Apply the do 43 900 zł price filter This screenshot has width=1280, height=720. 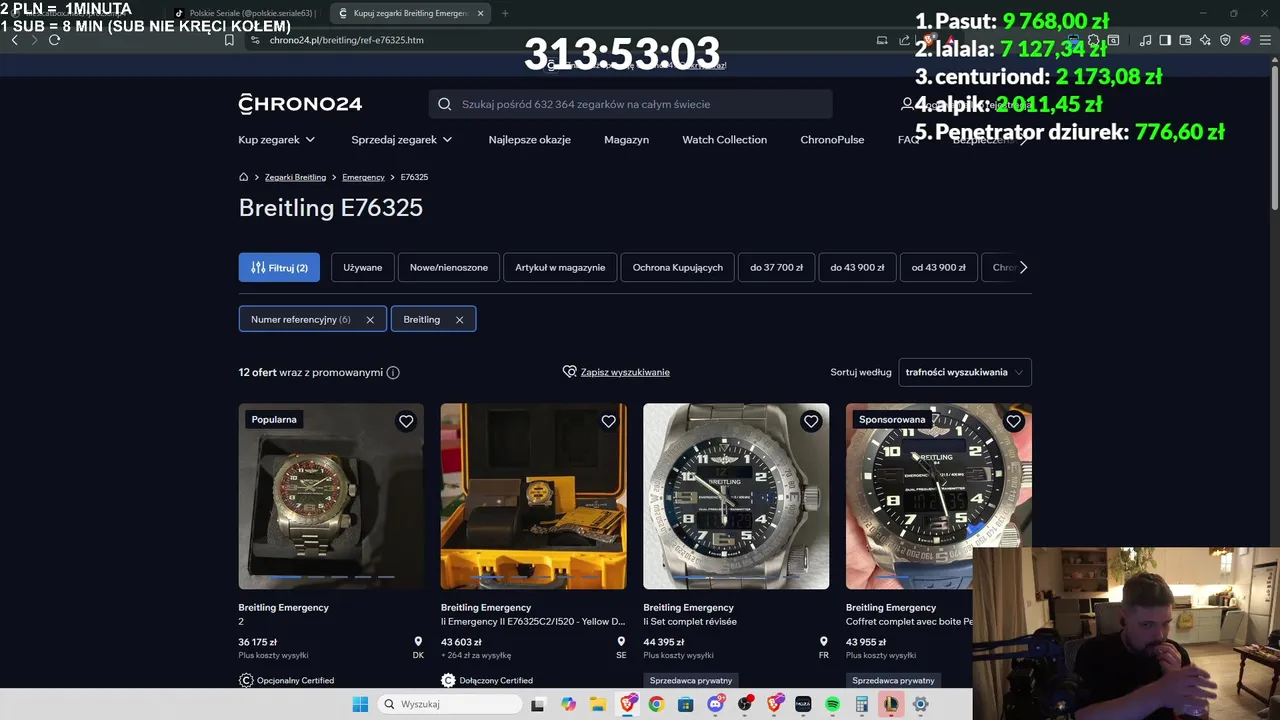[x=857, y=267]
